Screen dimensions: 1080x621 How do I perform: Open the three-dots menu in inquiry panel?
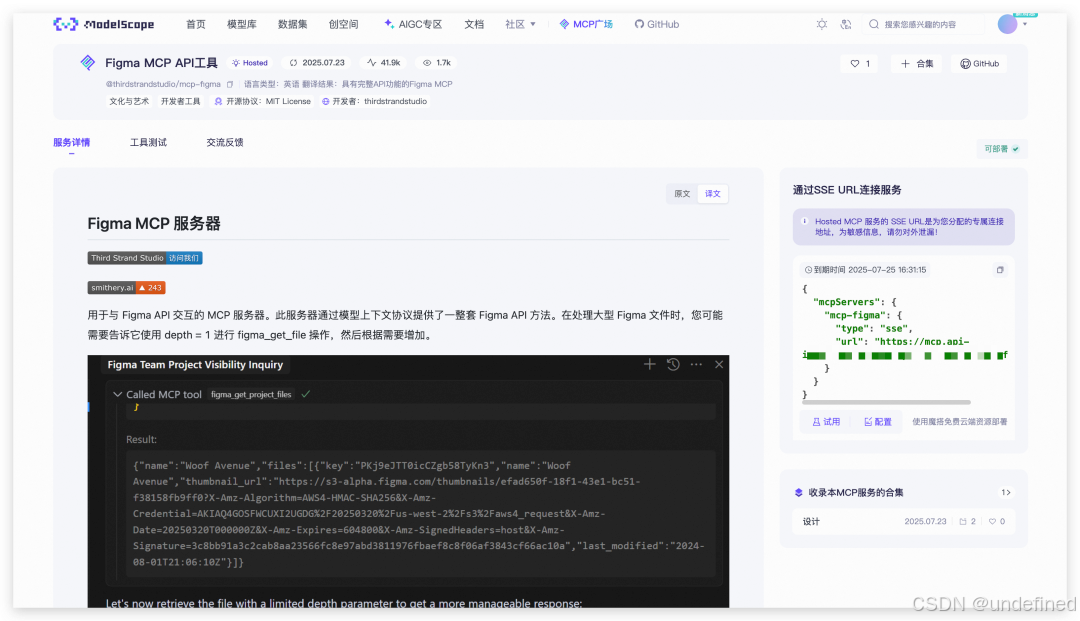[696, 364]
